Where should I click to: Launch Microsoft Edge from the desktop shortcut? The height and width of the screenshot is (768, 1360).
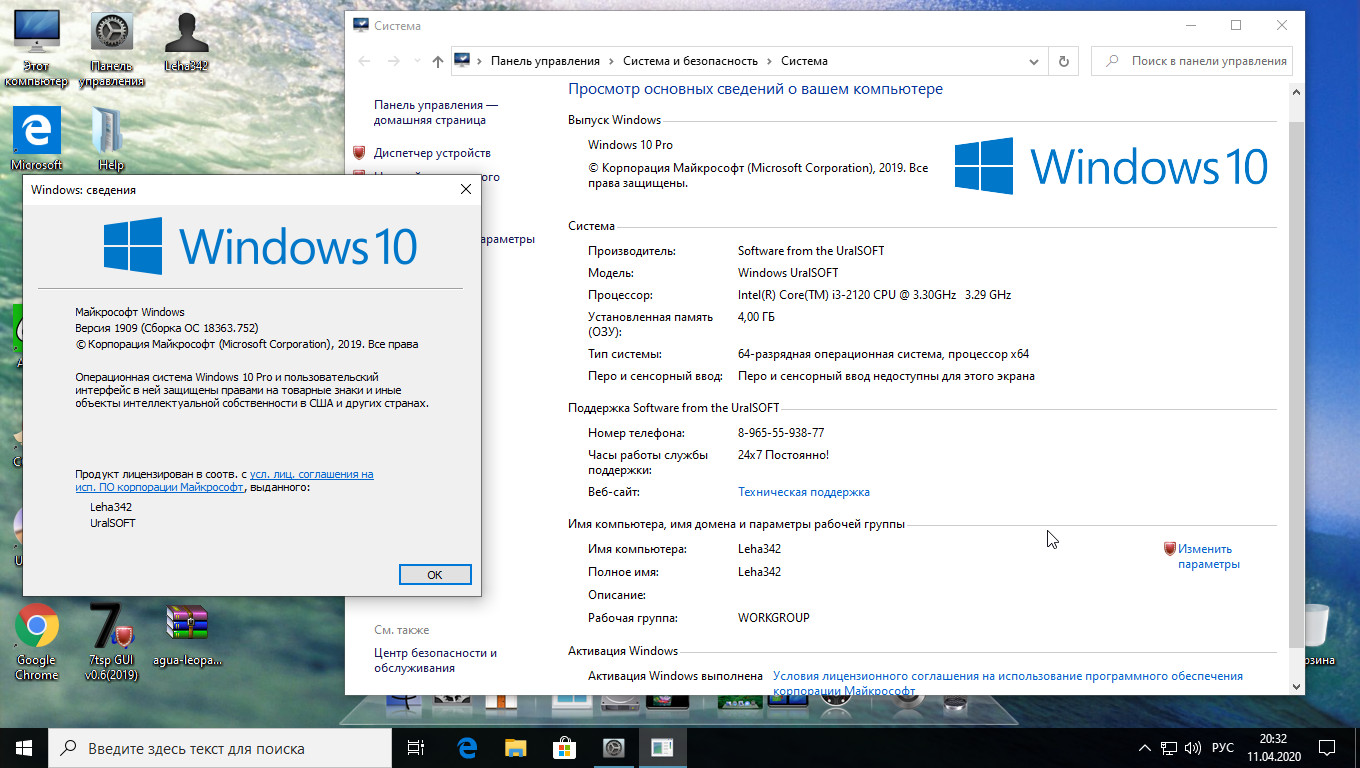tap(37, 139)
